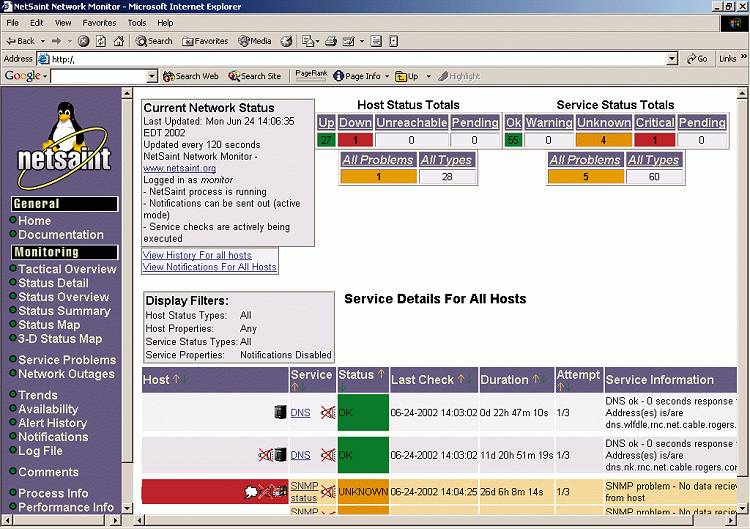The width and height of the screenshot is (750, 529).
Task: Click the comment icon in SNMP host row
Action: (252, 491)
